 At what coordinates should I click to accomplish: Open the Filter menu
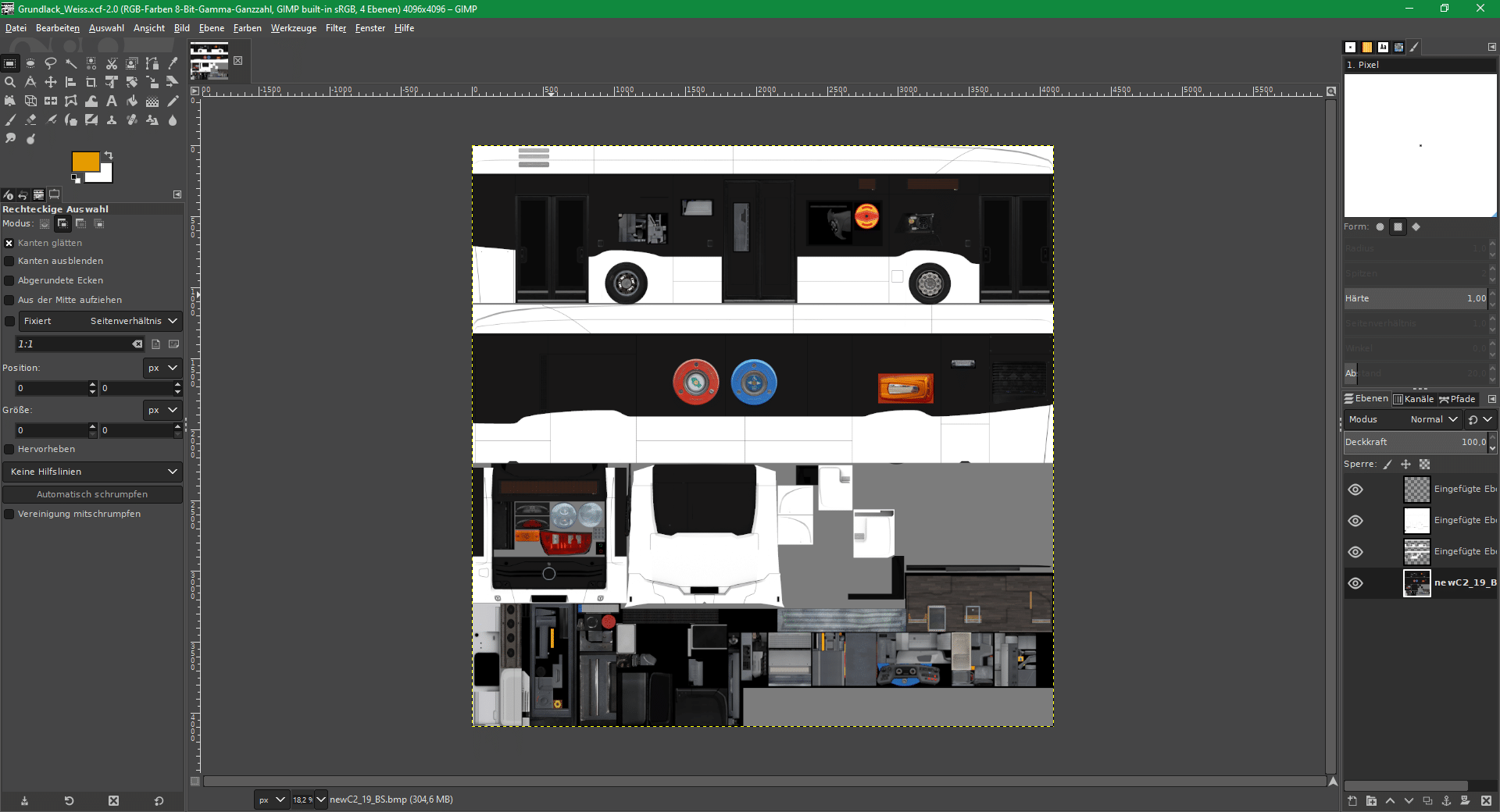point(336,28)
